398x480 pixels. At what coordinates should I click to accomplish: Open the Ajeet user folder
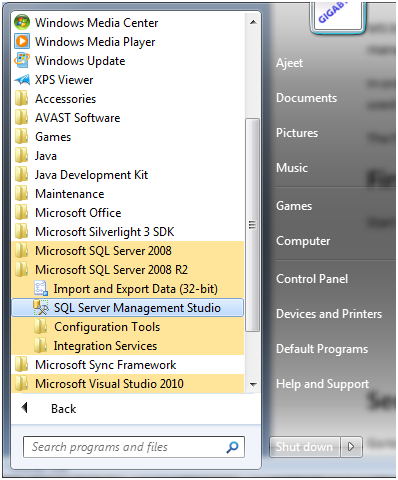click(x=289, y=63)
